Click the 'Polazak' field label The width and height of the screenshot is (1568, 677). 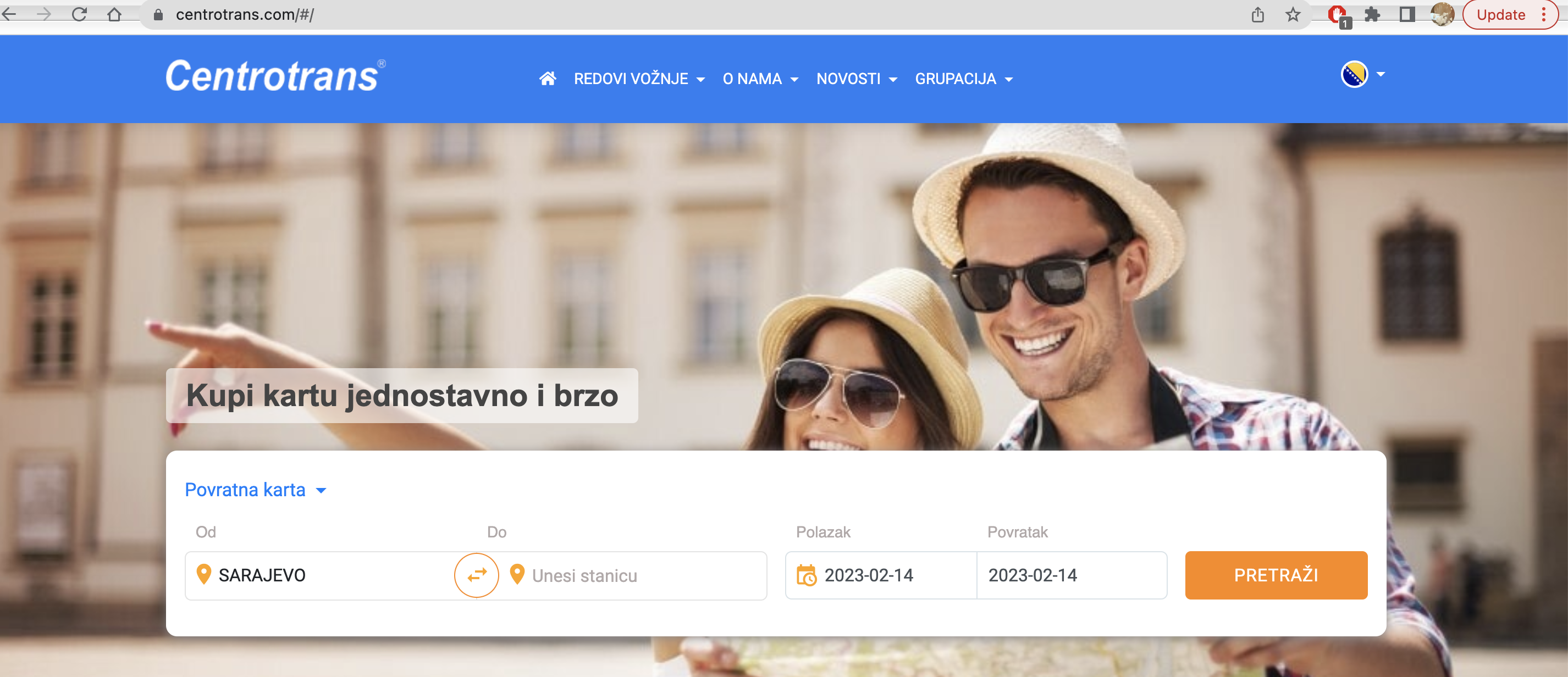823,532
